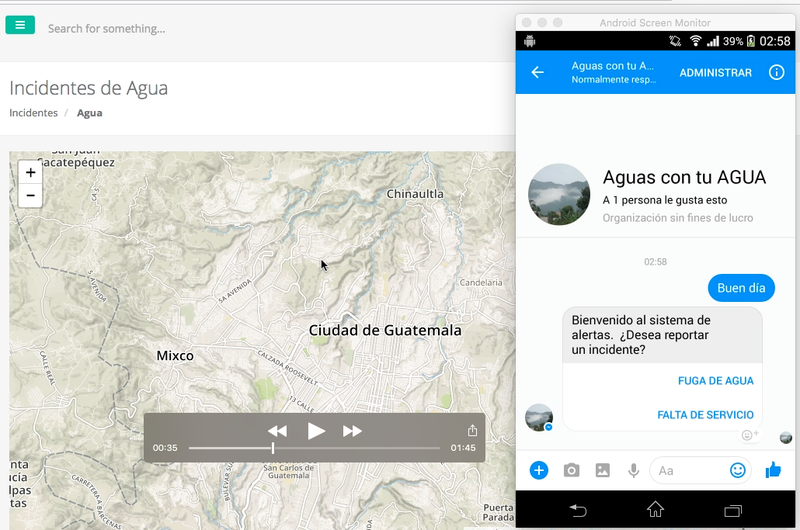This screenshot has width=800, height=530.
Task: Tap the microphone voice message icon
Action: [x=633, y=470]
